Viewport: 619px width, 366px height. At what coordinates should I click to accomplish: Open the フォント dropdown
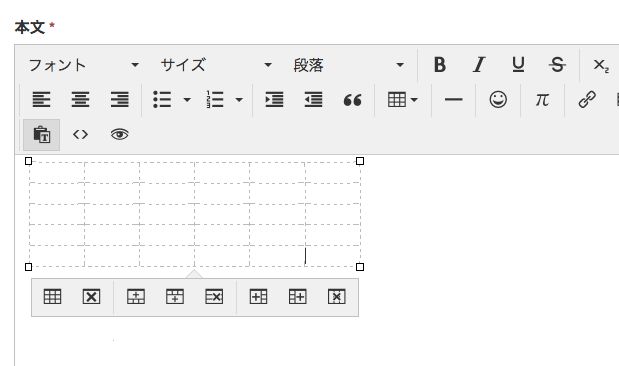coord(84,65)
